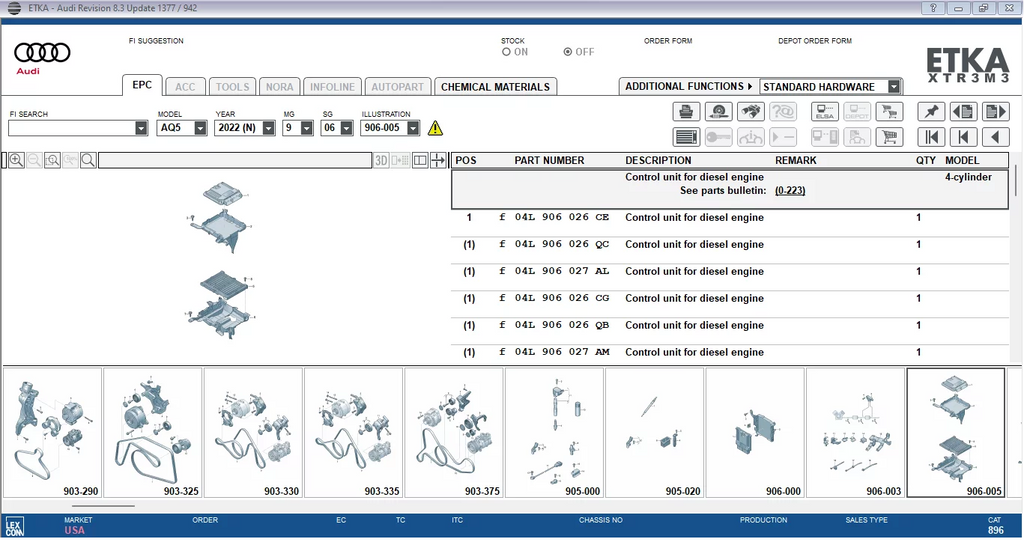The height and width of the screenshot is (542, 1024).
Task: Expand the ILLUSTRATION dropdown 906-005
Action: pyautogui.click(x=412, y=128)
